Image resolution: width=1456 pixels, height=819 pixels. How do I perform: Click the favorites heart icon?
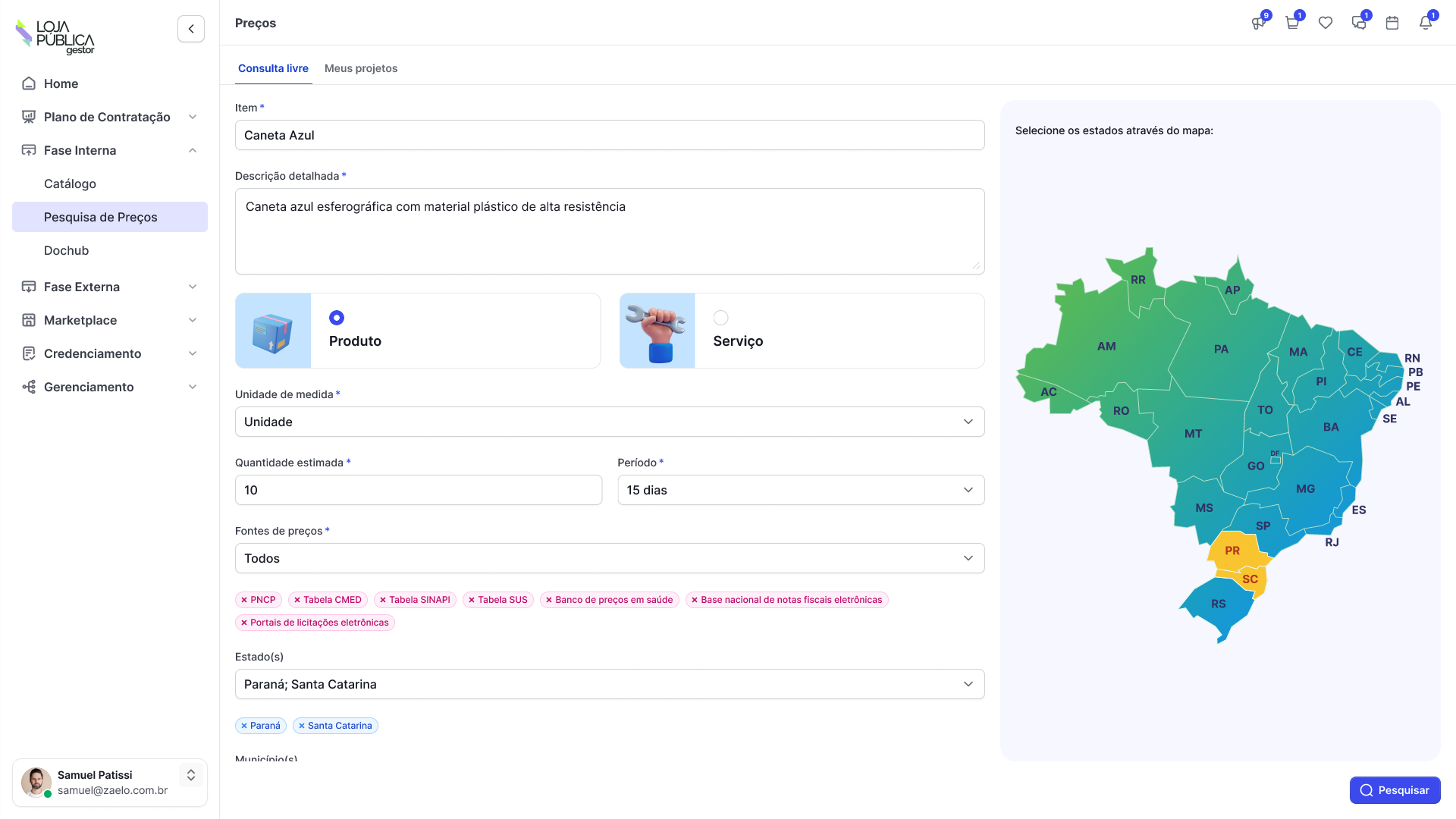tap(1326, 23)
